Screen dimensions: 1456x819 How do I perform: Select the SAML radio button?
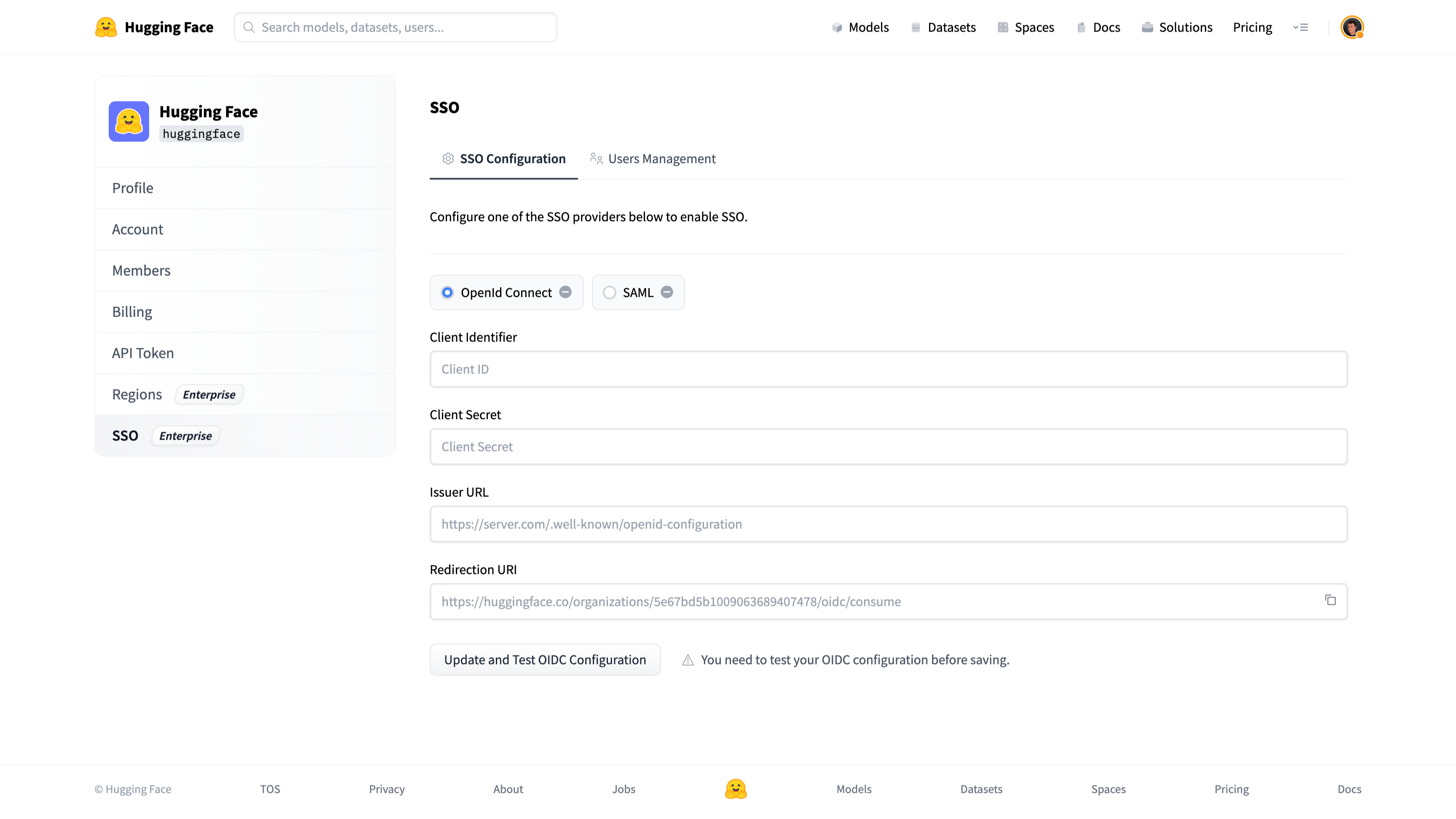click(x=609, y=293)
